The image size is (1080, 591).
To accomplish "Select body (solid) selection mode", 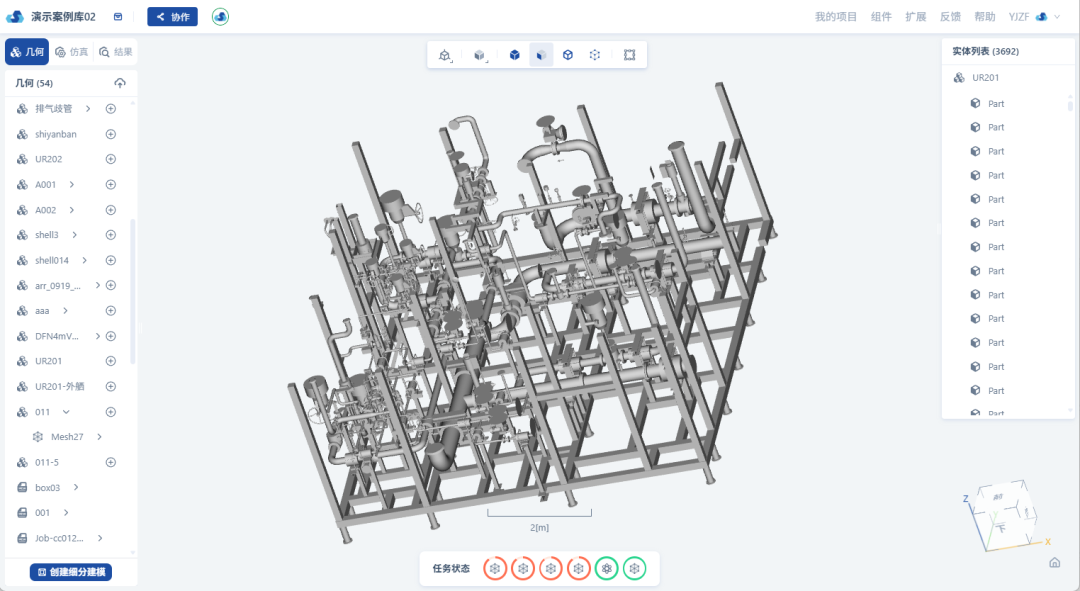I will (x=515, y=55).
